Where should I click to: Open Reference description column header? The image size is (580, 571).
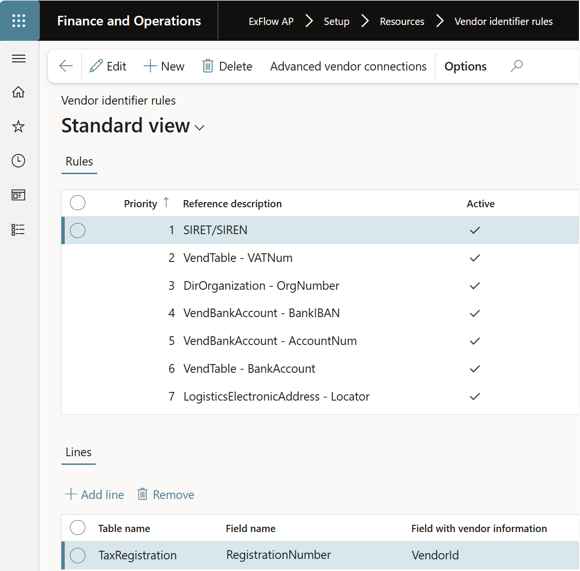pos(232,203)
